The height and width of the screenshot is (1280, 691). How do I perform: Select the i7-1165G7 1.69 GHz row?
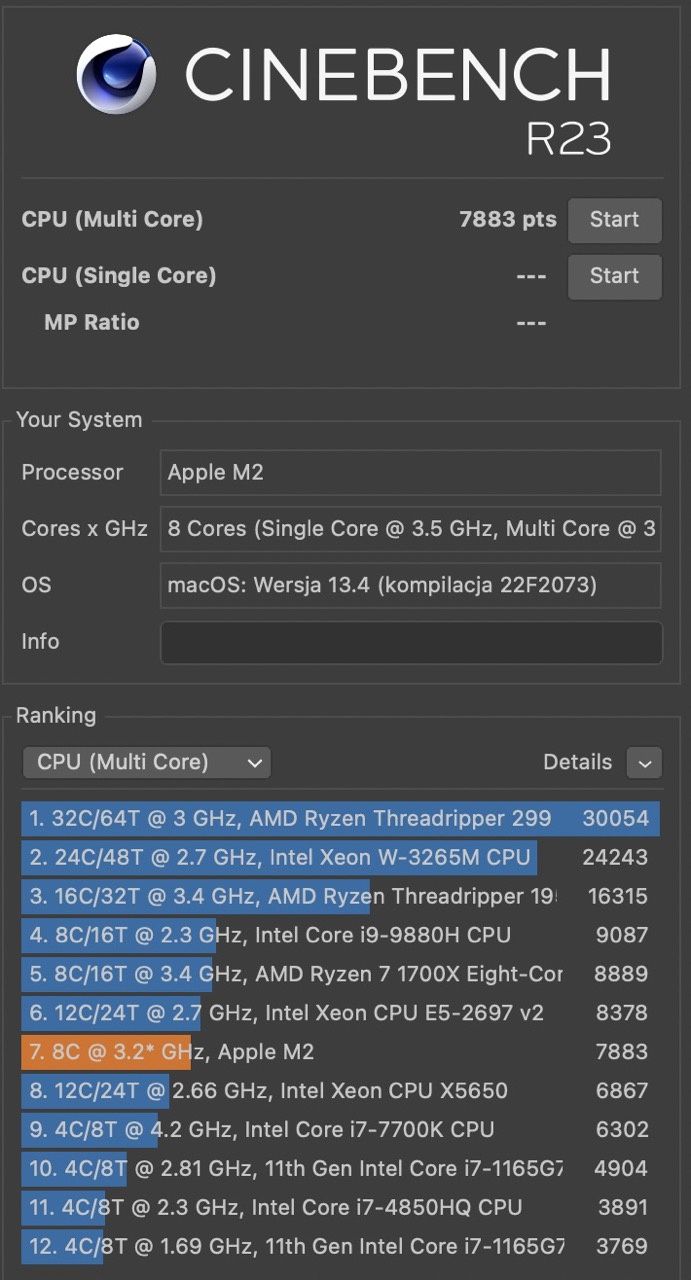coord(340,1247)
